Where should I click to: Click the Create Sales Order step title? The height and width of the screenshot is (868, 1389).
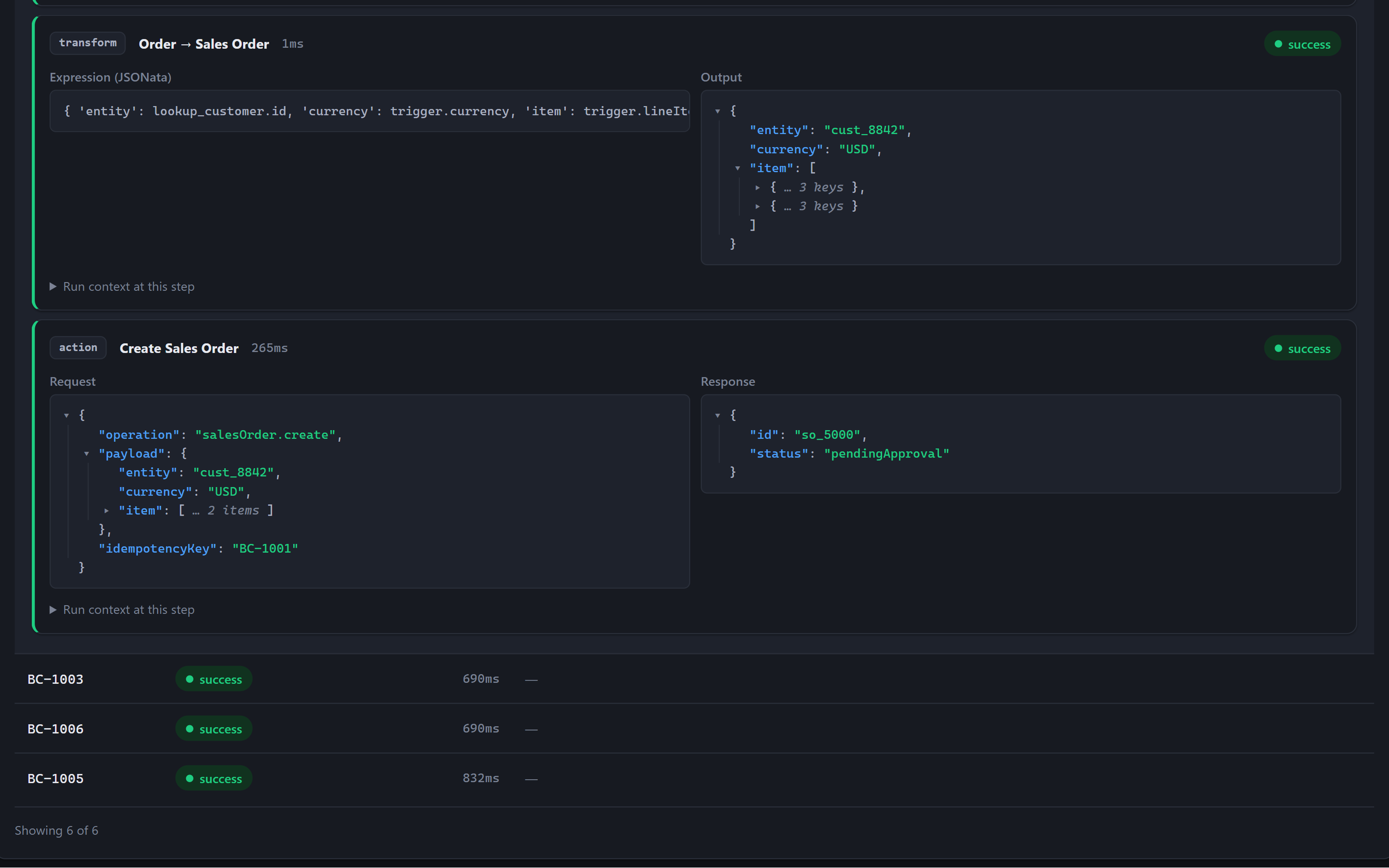pyautogui.click(x=179, y=349)
